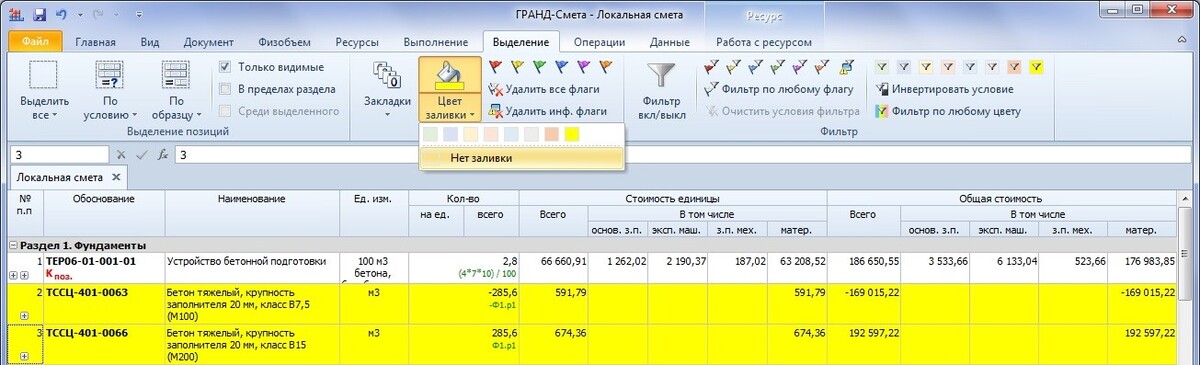The image size is (1200, 365).
Task: Switch to the Выполнение ribbon tab
Action: [436, 42]
